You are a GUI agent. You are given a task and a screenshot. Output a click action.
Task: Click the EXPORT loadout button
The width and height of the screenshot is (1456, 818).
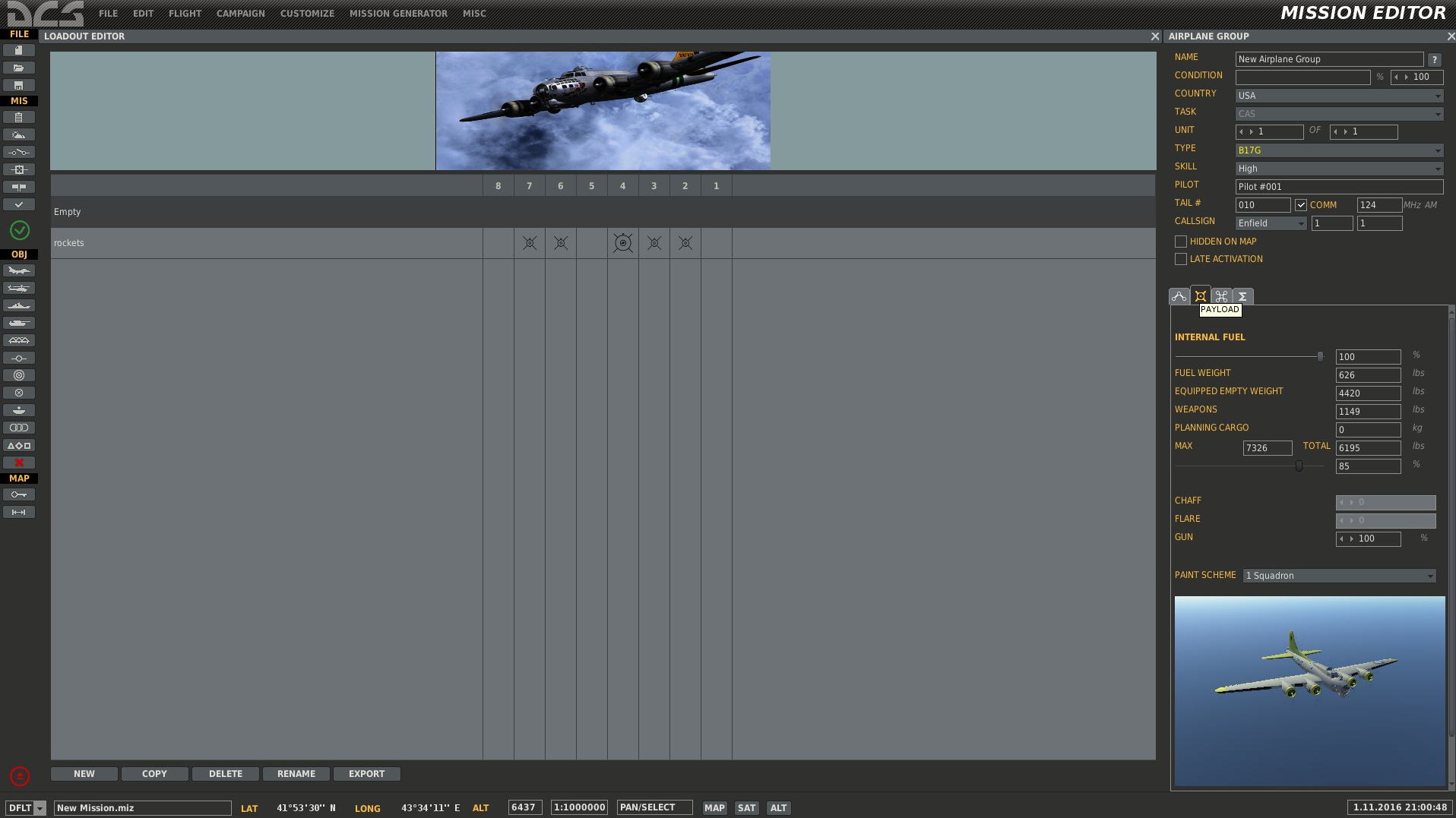[x=367, y=774]
